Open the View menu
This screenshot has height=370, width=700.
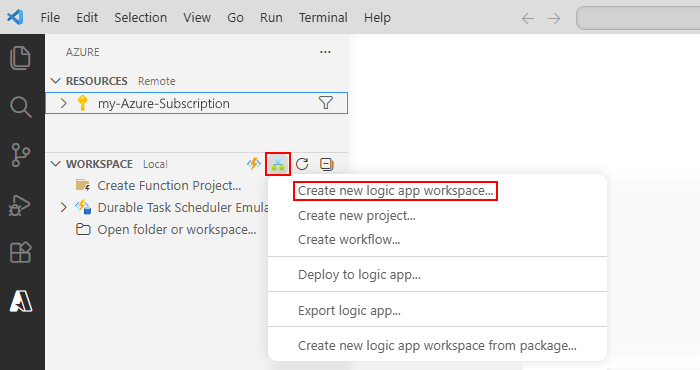point(197,17)
